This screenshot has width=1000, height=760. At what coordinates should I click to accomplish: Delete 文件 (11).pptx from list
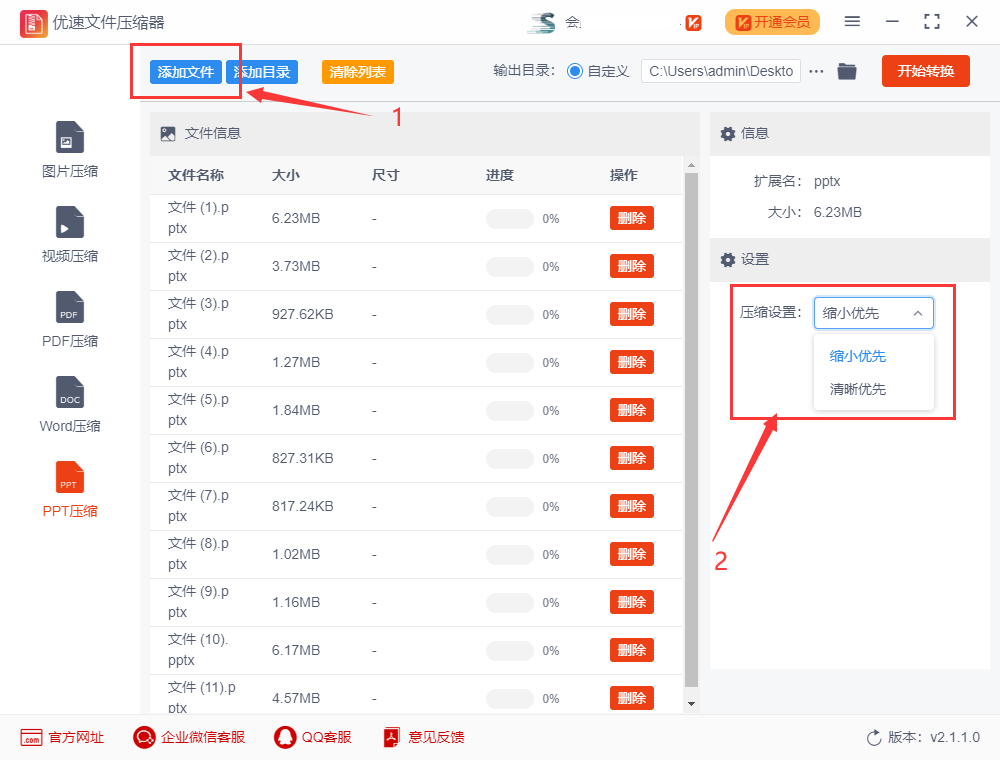631,698
